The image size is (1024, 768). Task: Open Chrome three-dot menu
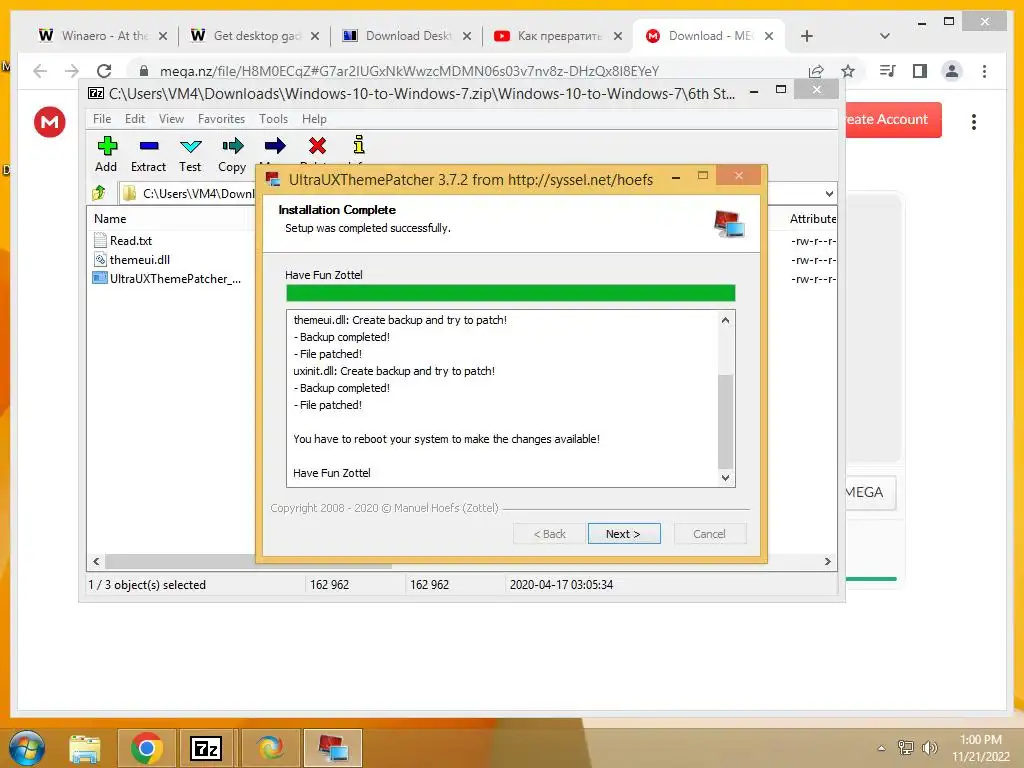point(984,71)
